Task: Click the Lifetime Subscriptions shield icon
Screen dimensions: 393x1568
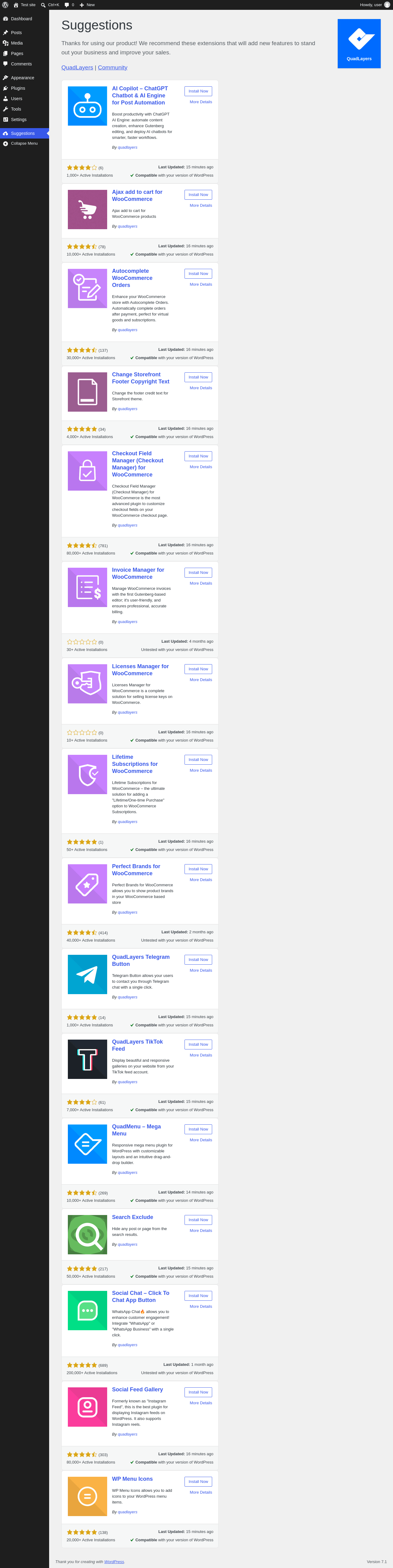Action: (87, 774)
